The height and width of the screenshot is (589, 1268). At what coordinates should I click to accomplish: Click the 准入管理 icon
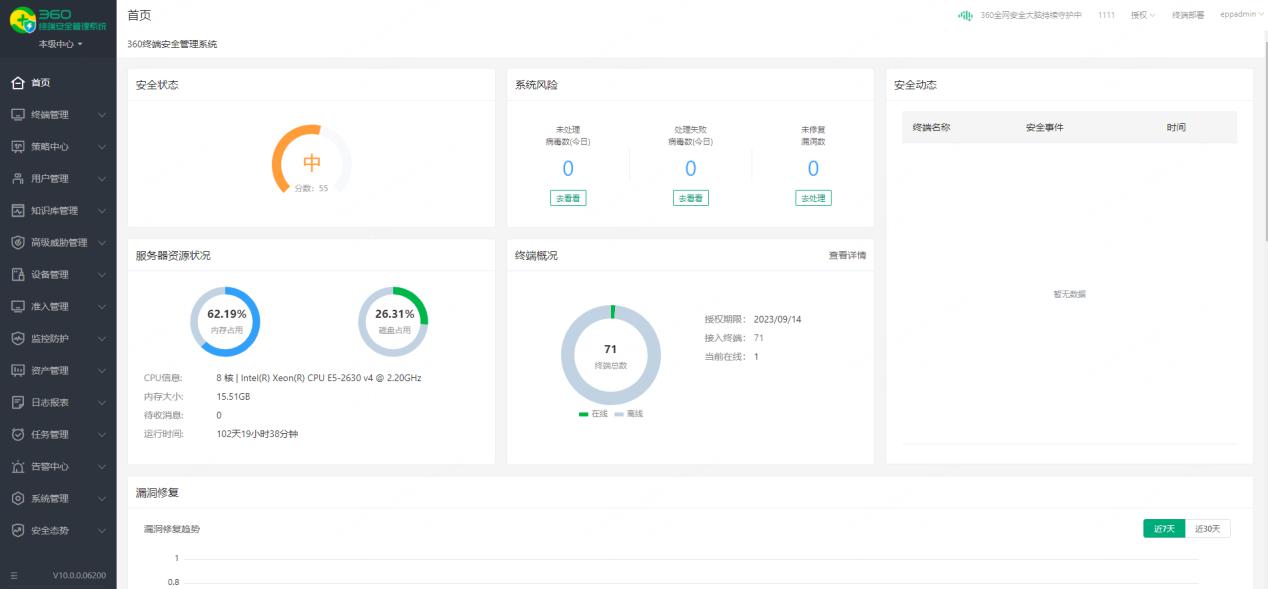pos(17,307)
